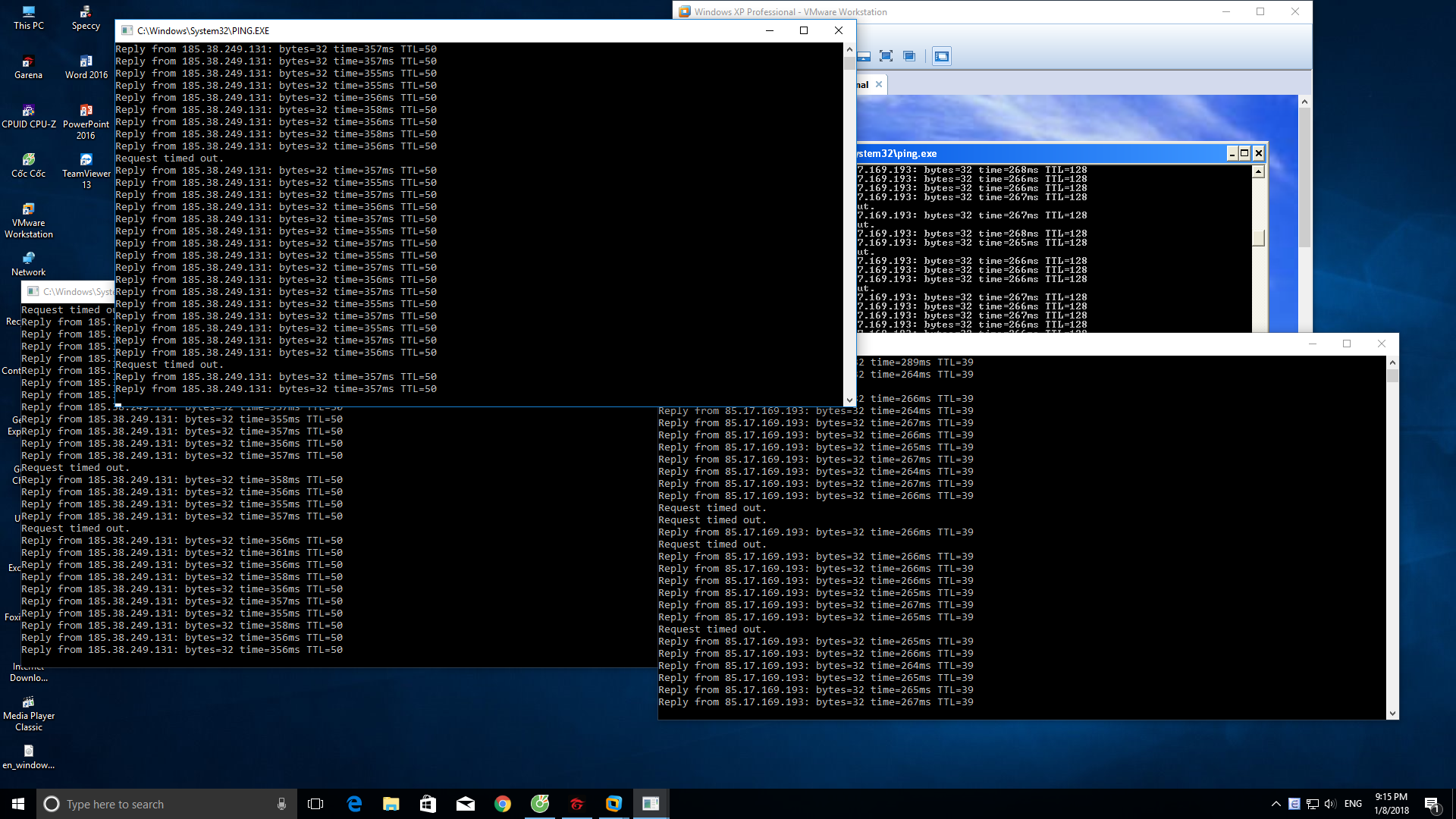Toggle VMware console view button
1456x819 pixels.
point(942,56)
